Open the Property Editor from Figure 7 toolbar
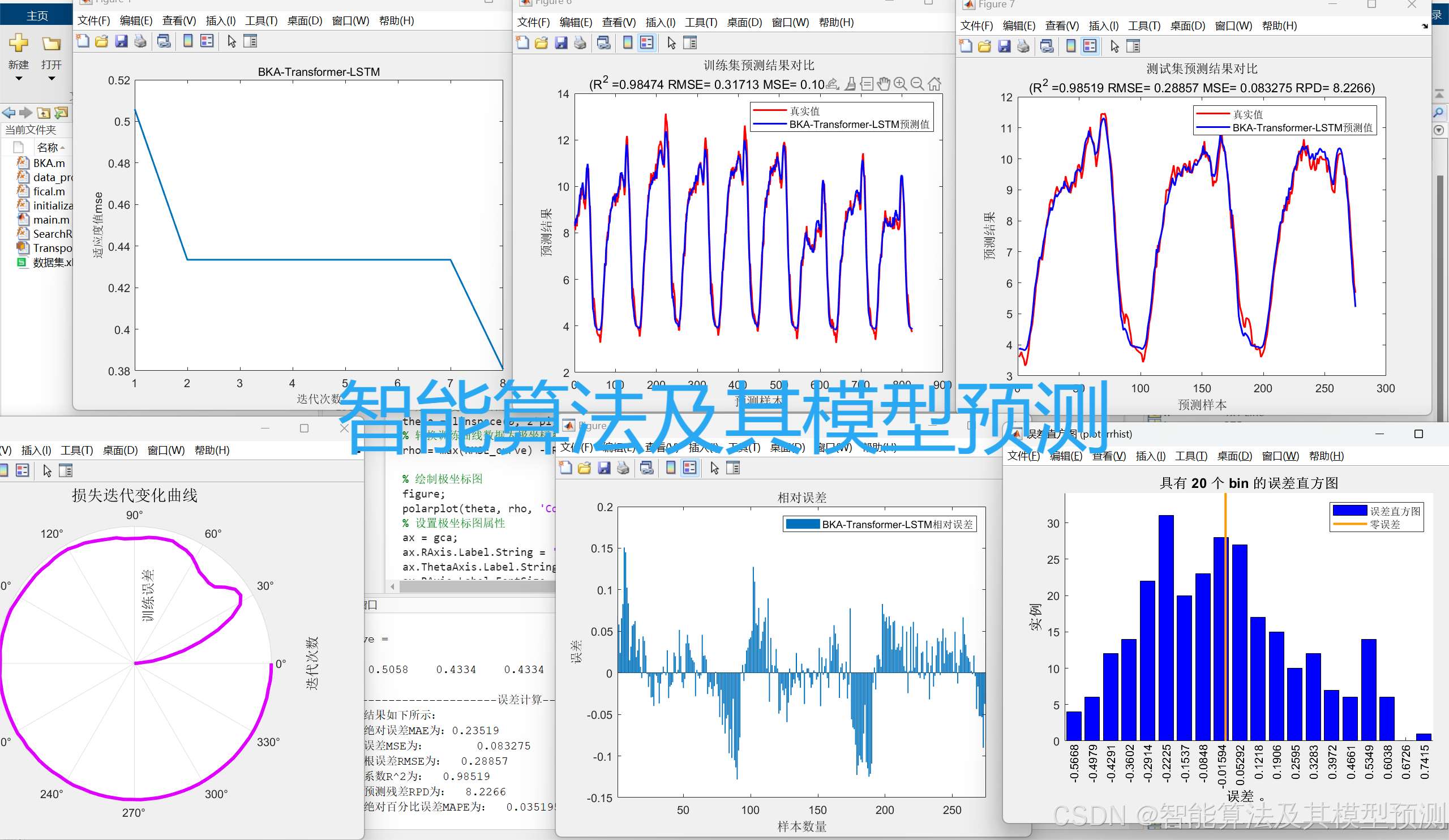 pyautogui.click(x=1133, y=46)
